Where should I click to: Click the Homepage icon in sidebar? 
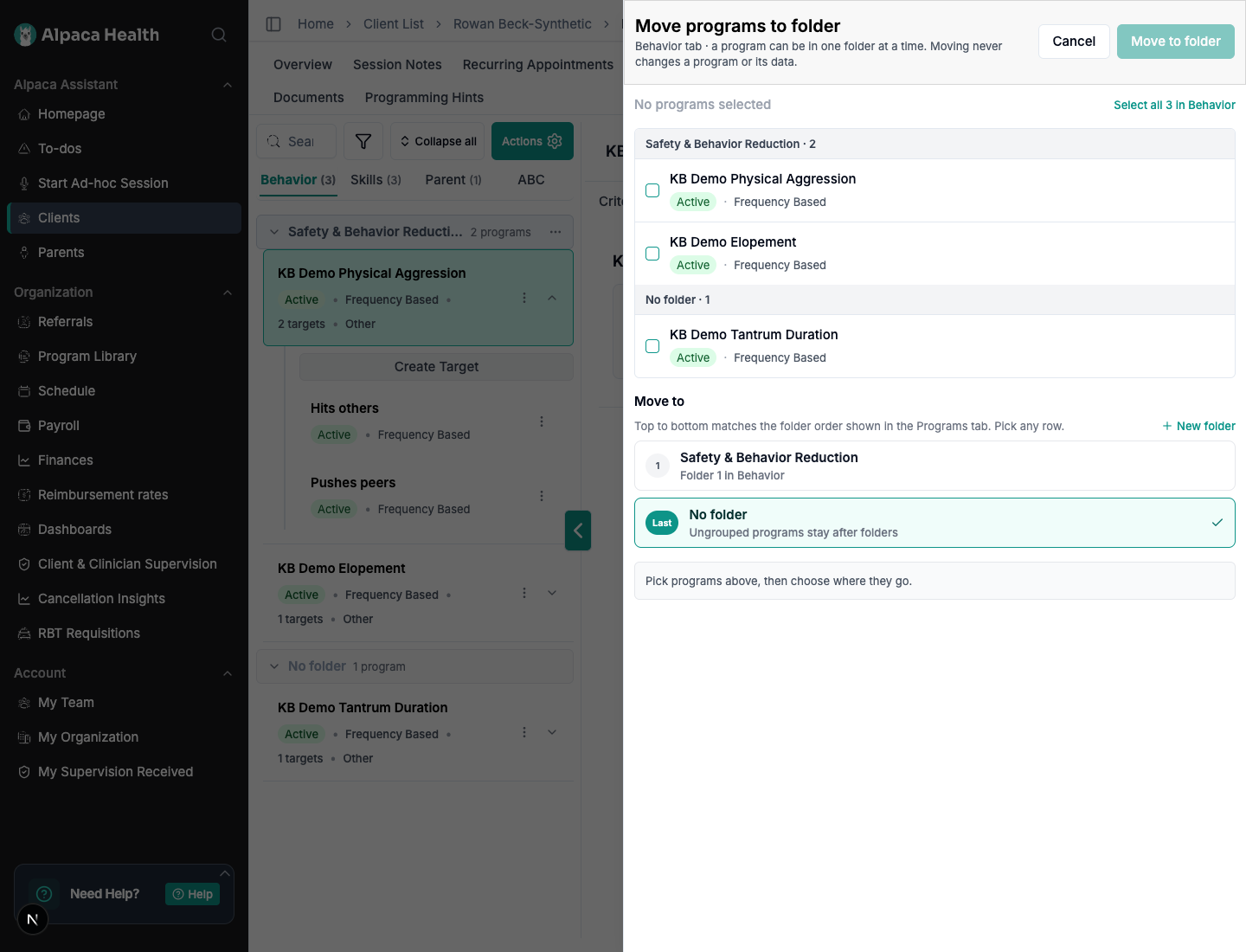click(24, 114)
